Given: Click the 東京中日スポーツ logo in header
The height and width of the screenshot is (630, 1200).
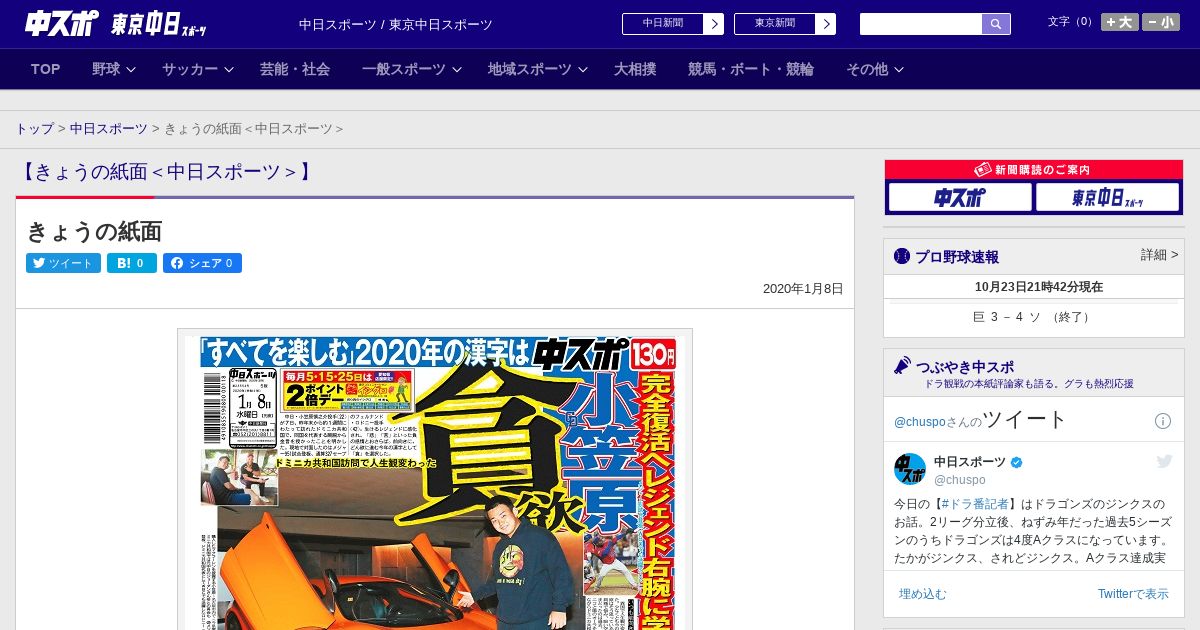Looking at the screenshot, I should [159, 25].
